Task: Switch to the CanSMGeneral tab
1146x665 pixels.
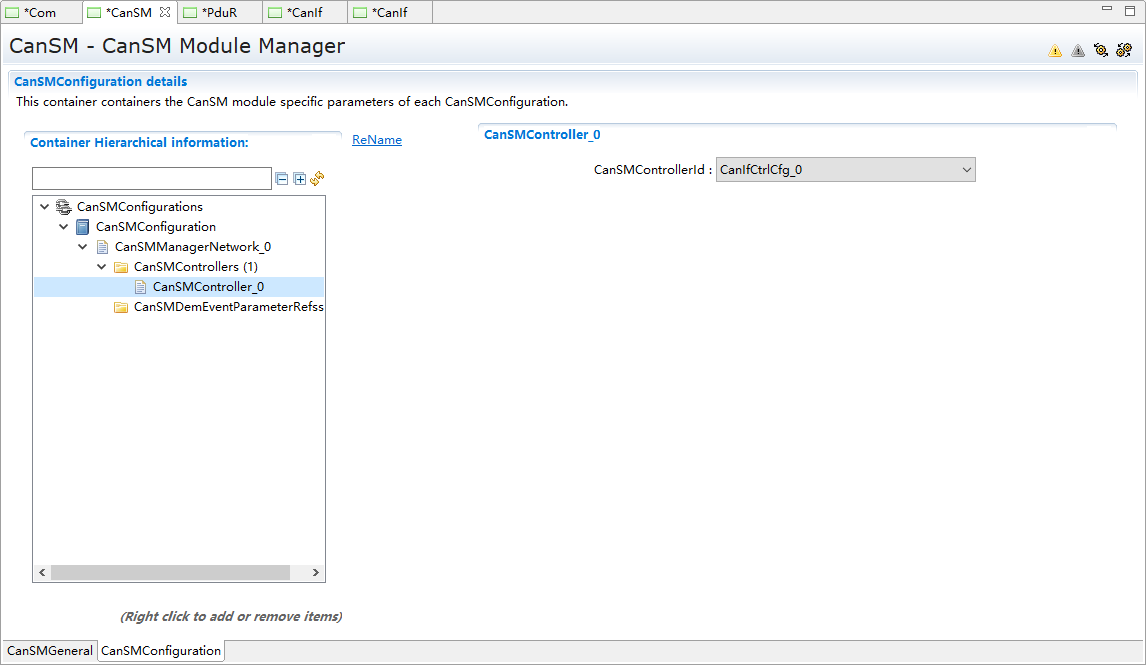Action: pos(50,651)
